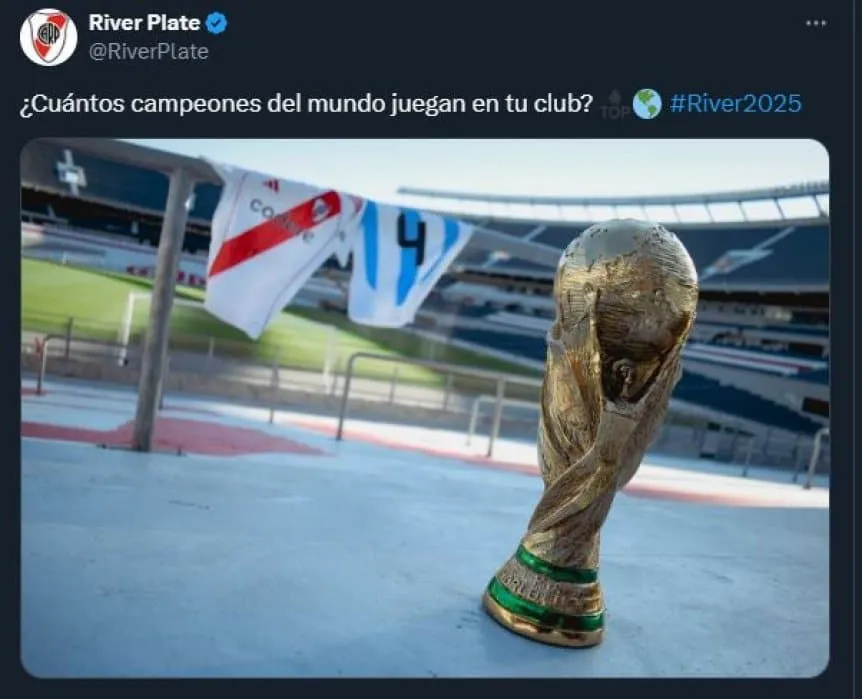Click the blue verified badge

(217, 23)
